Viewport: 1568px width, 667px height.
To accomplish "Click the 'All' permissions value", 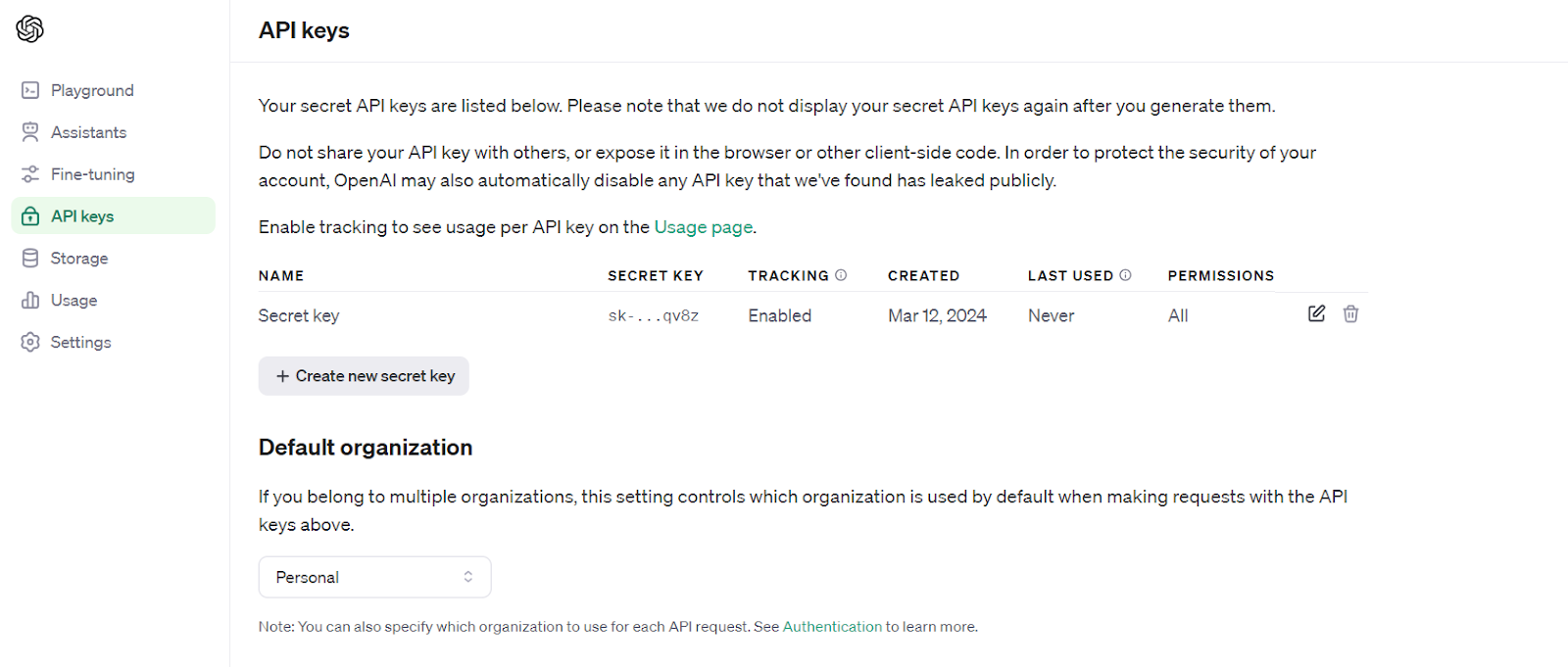I will point(1178,315).
